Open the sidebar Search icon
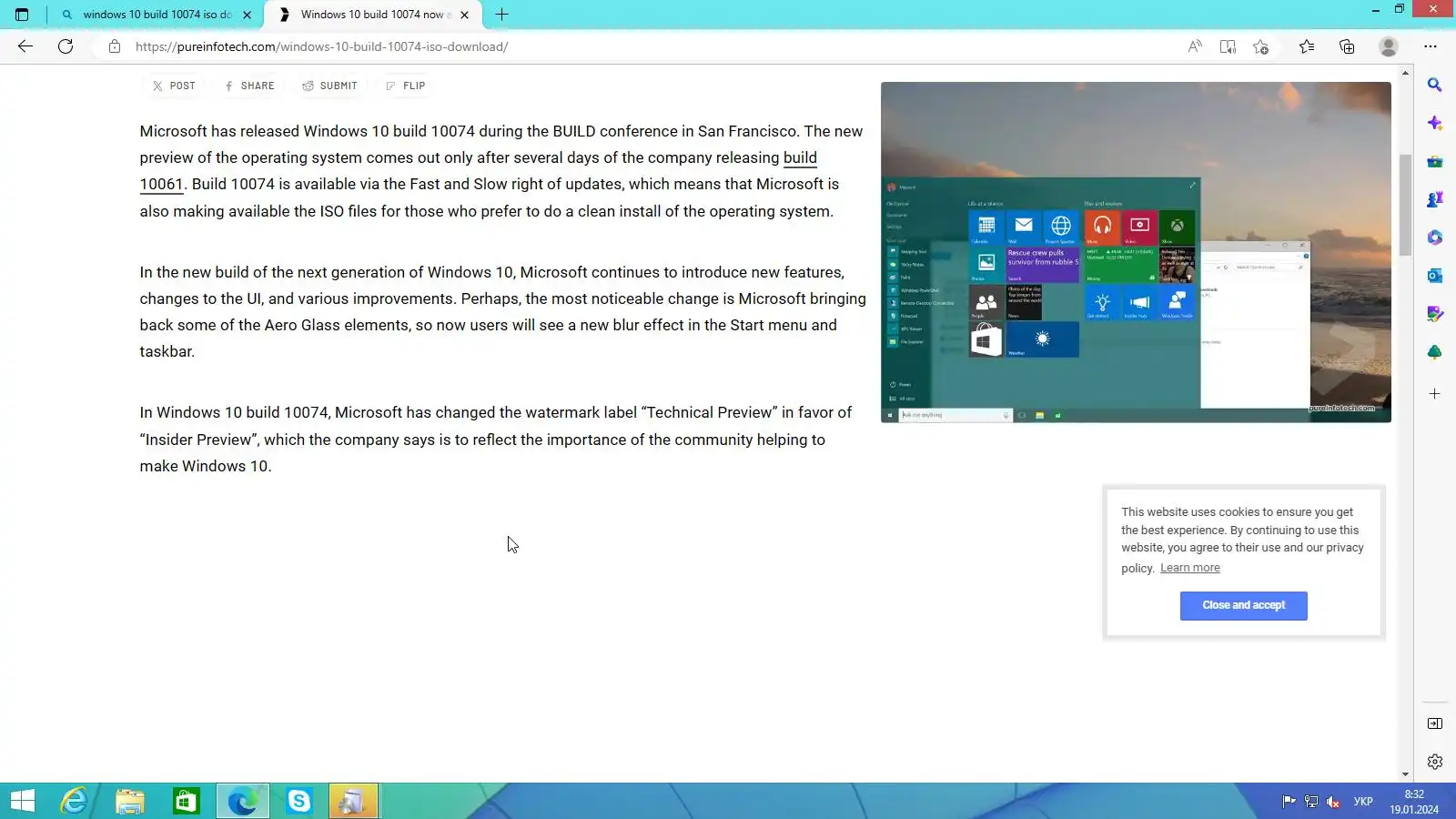Image resolution: width=1456 pixels, height=819 pixels. pos(1435,85)
